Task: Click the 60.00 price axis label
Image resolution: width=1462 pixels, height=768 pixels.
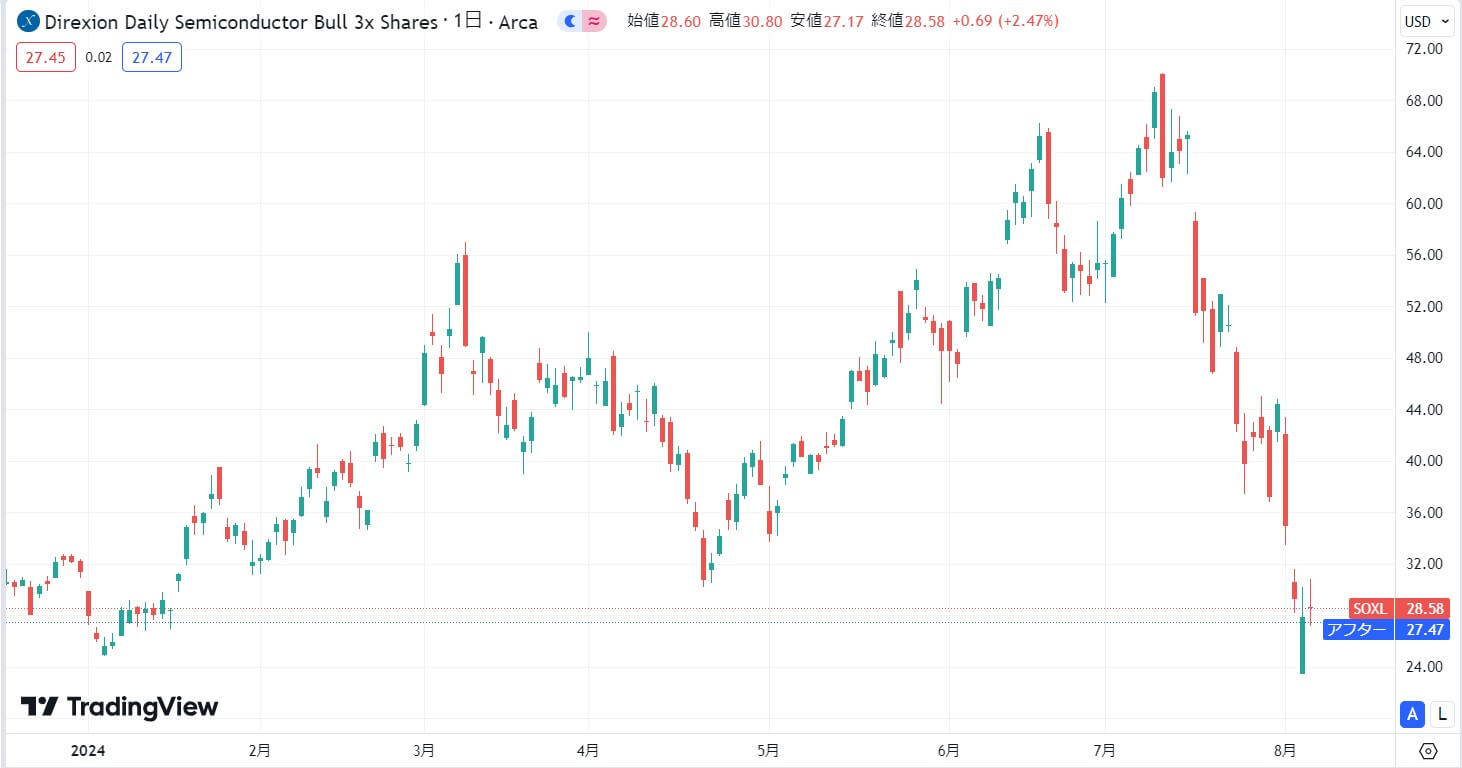Action: (1424, 204)
